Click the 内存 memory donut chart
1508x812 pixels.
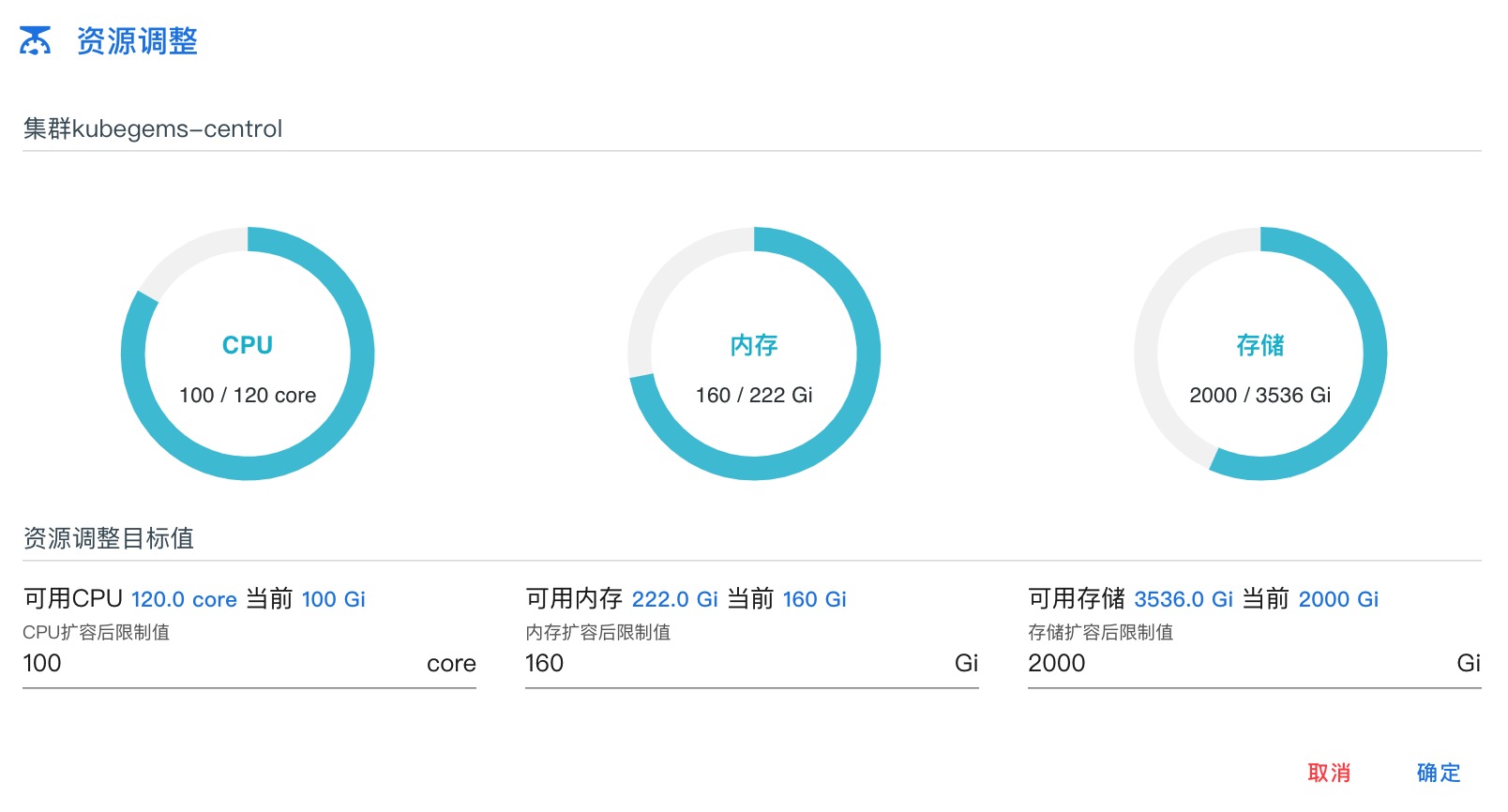tap(754, 353)
